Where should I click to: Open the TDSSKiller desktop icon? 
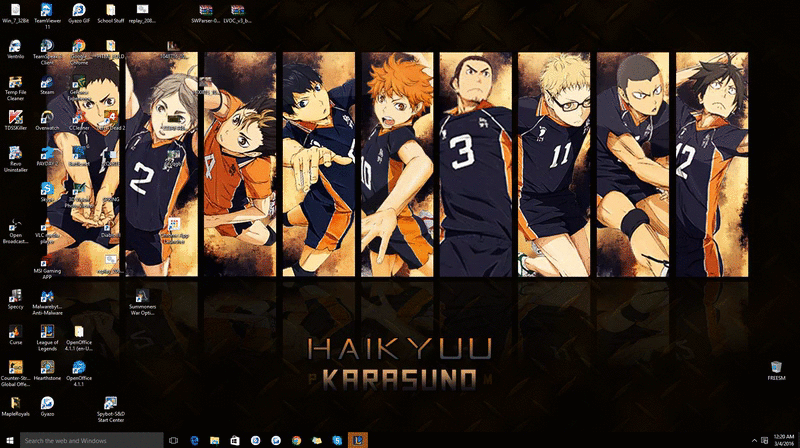(x=15, y=121)
